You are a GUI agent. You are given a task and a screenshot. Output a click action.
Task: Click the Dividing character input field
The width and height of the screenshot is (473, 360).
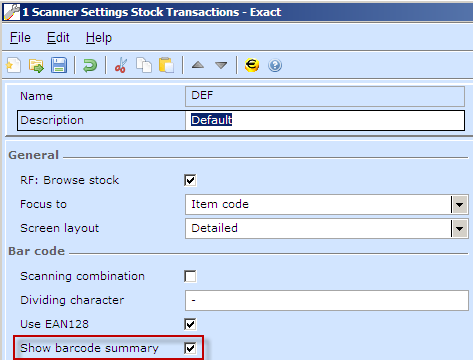[x=327, y=300]
